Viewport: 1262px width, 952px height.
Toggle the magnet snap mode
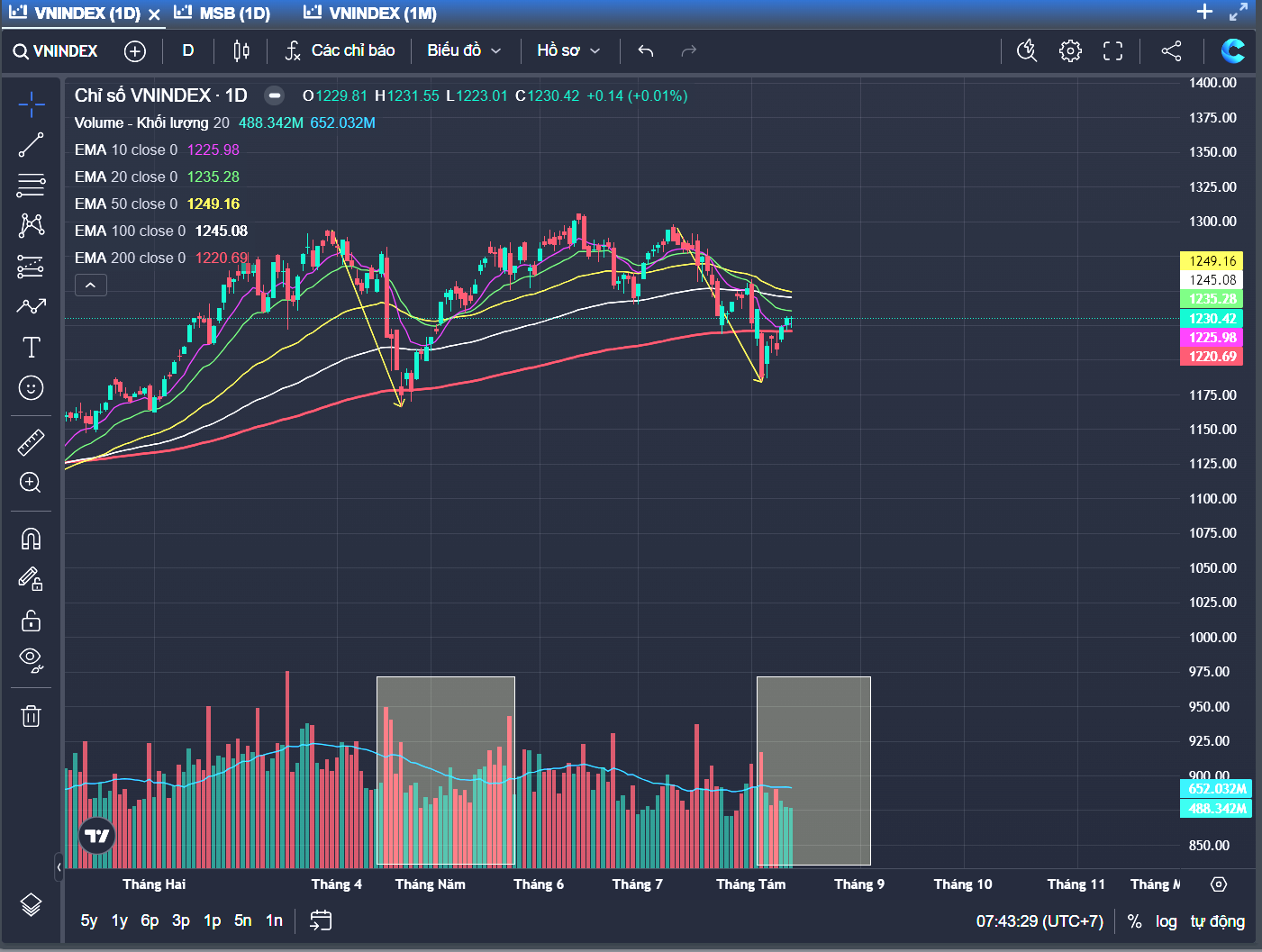[31, 539]
